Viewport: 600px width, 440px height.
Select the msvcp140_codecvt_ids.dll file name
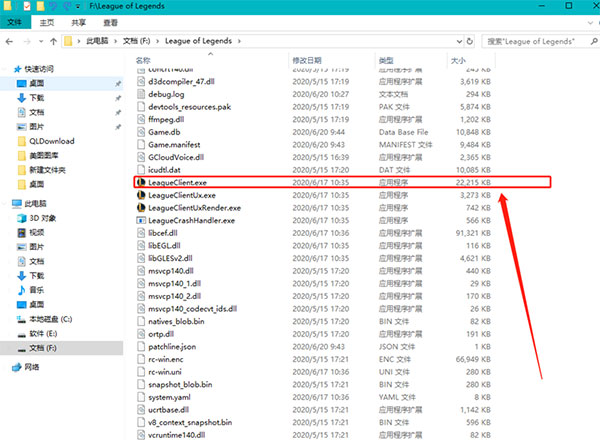pos(192,309)
